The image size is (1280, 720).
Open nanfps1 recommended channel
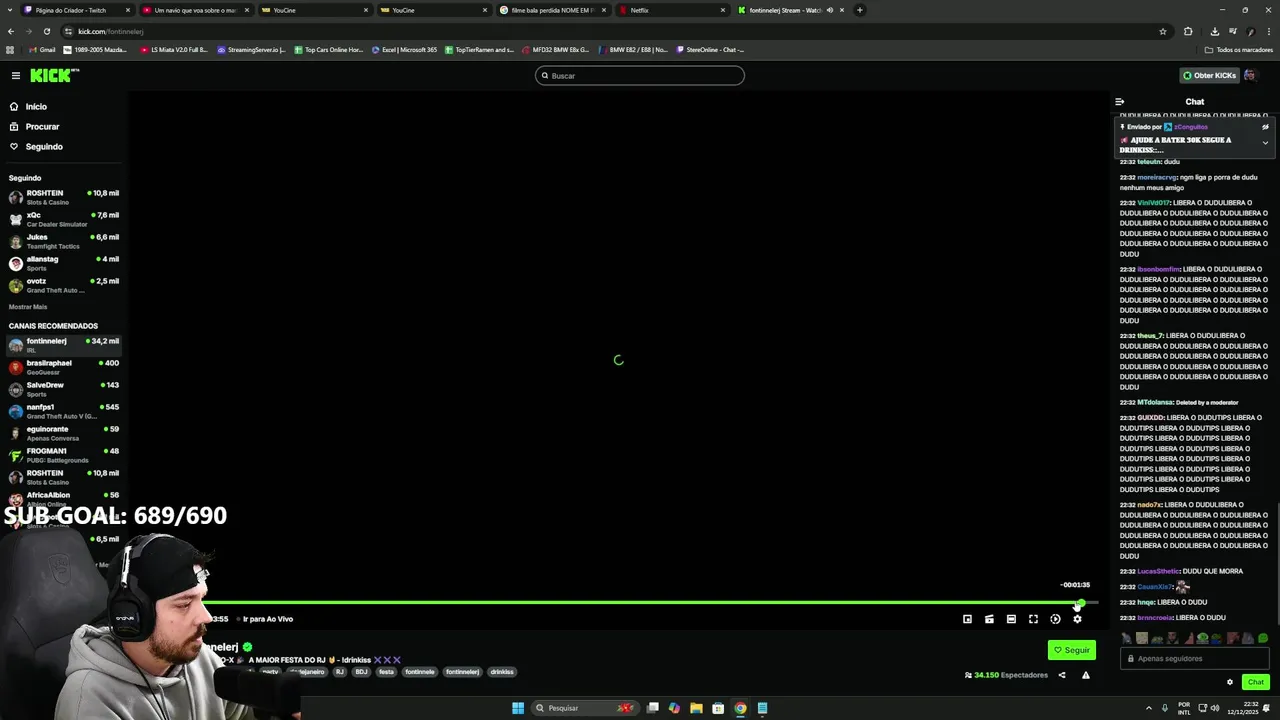point(64,411)
